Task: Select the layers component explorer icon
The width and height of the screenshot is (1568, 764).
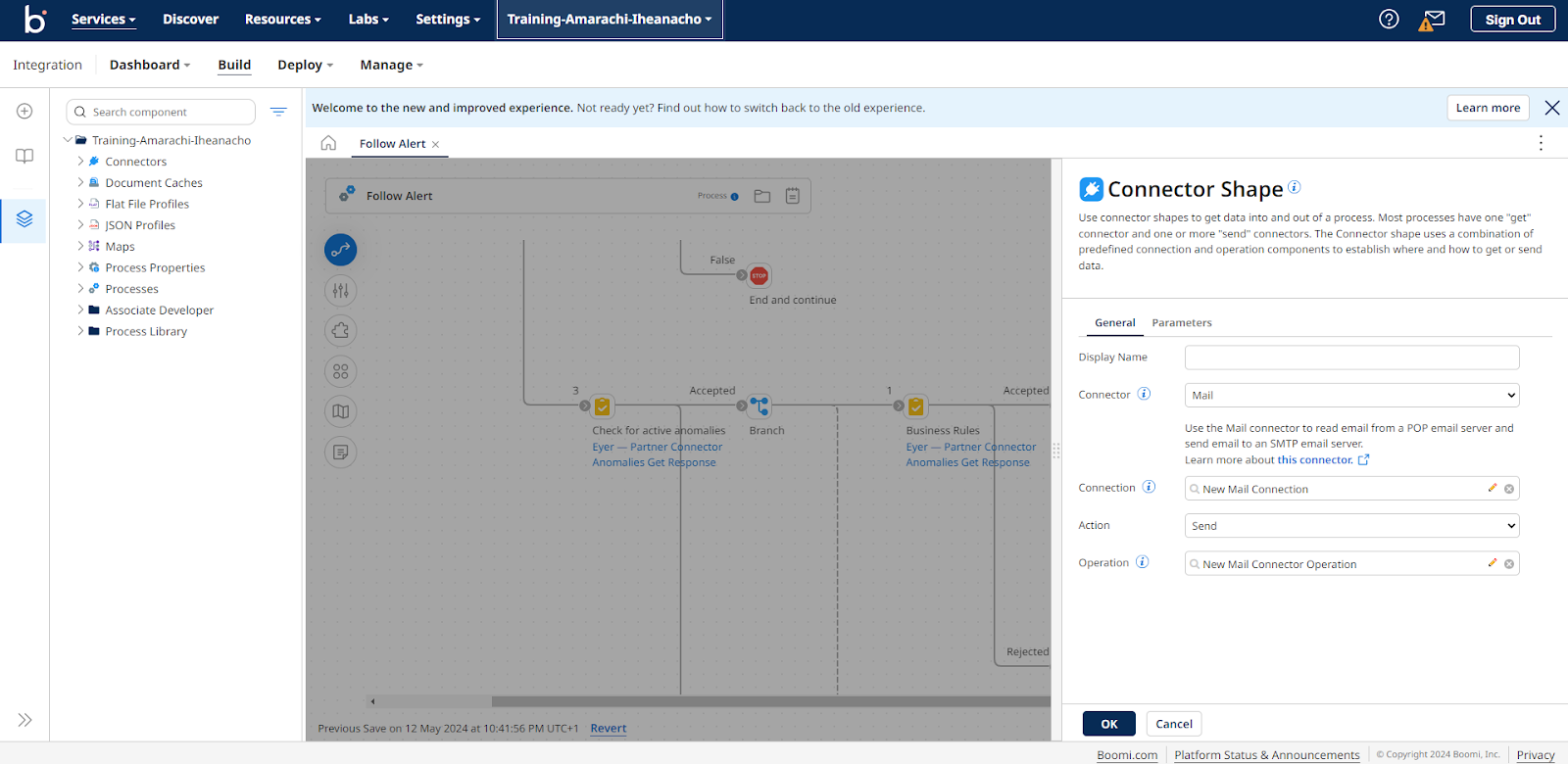Action: (24, 219)
